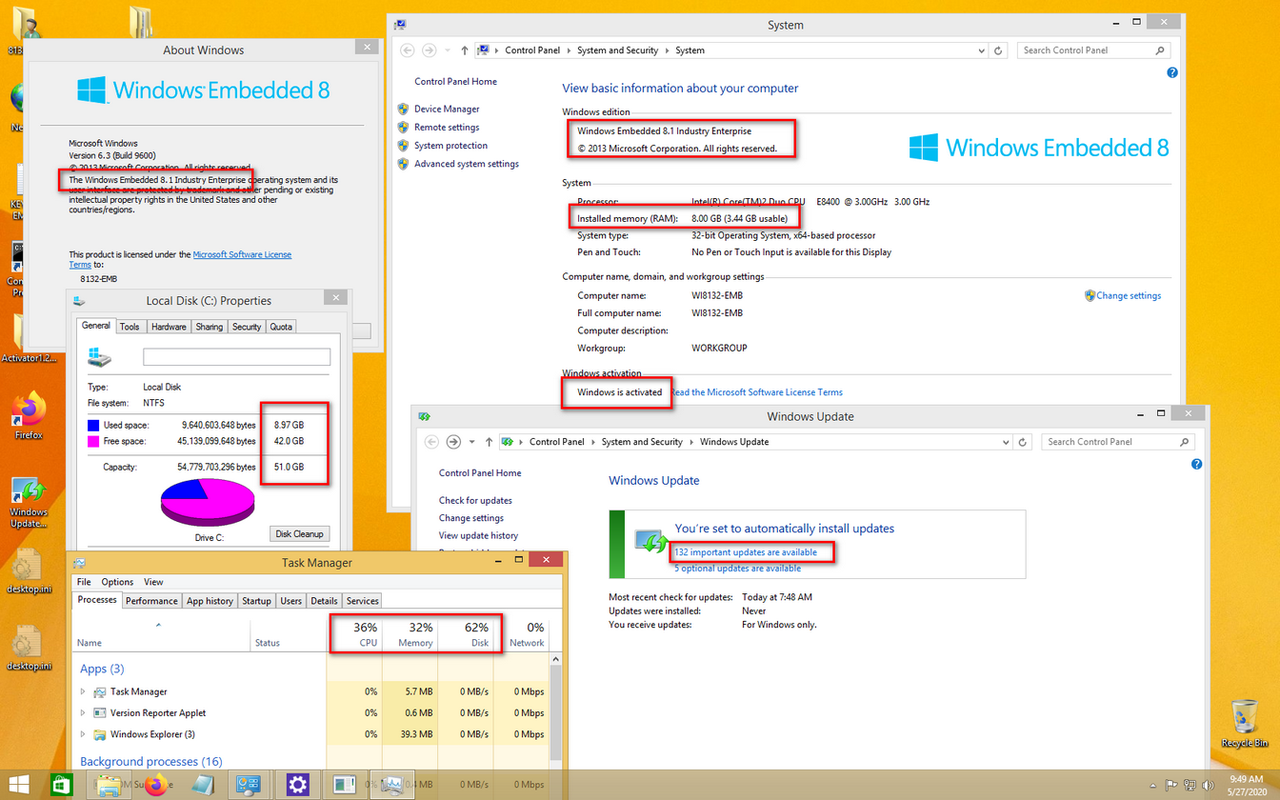Viewport: 1280px width, 800px height.
Task: Click Computer name value WI8132-EMB
Action: click(717, 296)
